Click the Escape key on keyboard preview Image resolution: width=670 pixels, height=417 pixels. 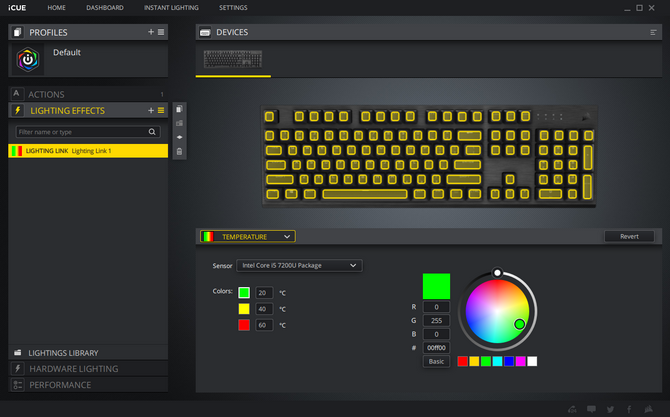pyautogui.click(x=270, y=116)
